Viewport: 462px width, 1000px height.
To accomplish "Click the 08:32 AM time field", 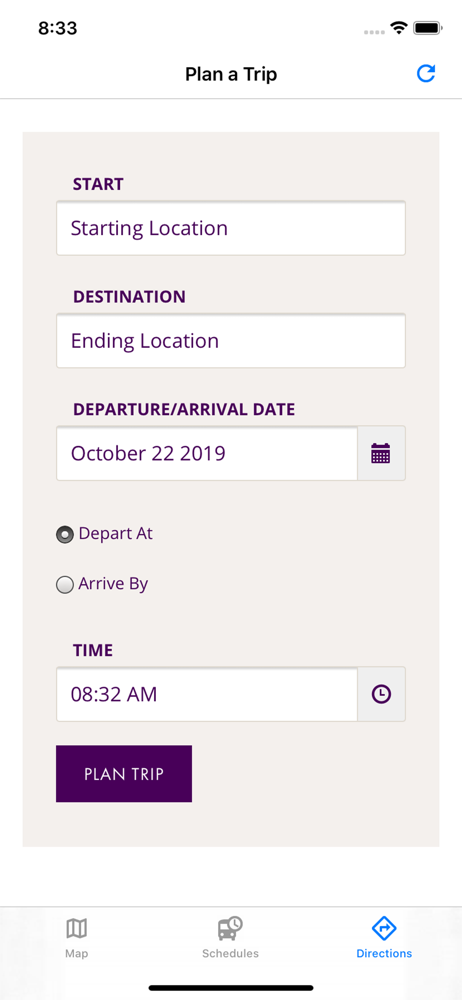I will (x=207, y=694).
